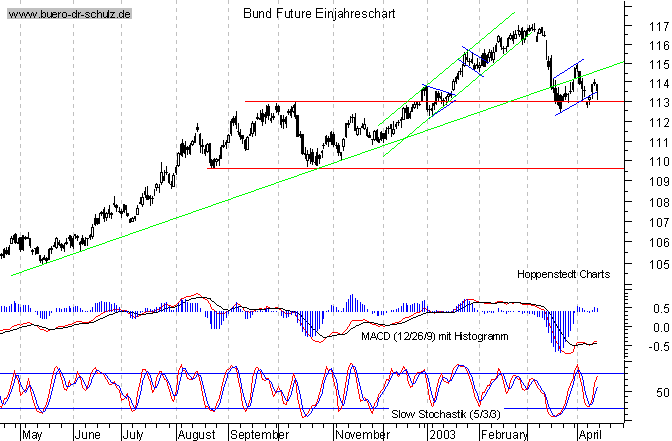
Task: Click the 108 price axis label
Action: [x=659, y=202]
